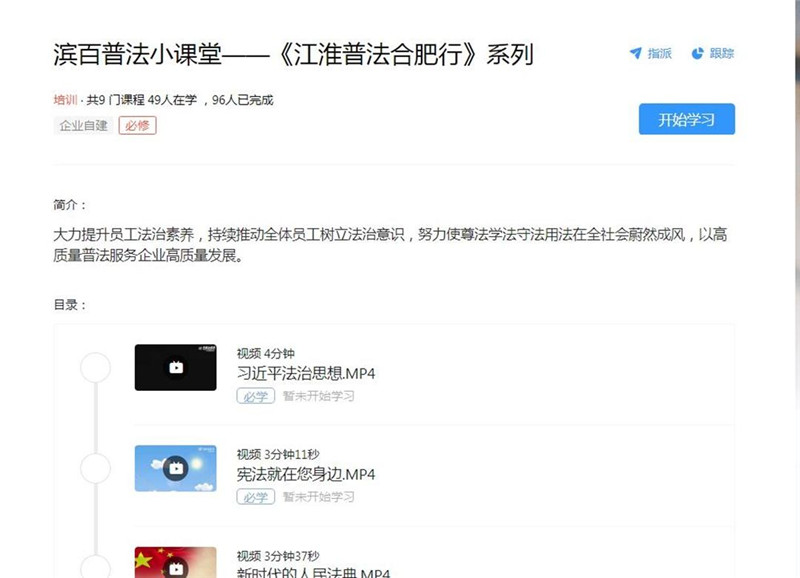The height and width of the screenshot is (578, 800).
Task: Click the play icon on 新时代的人民法典 video
Action: coord(178,570)
